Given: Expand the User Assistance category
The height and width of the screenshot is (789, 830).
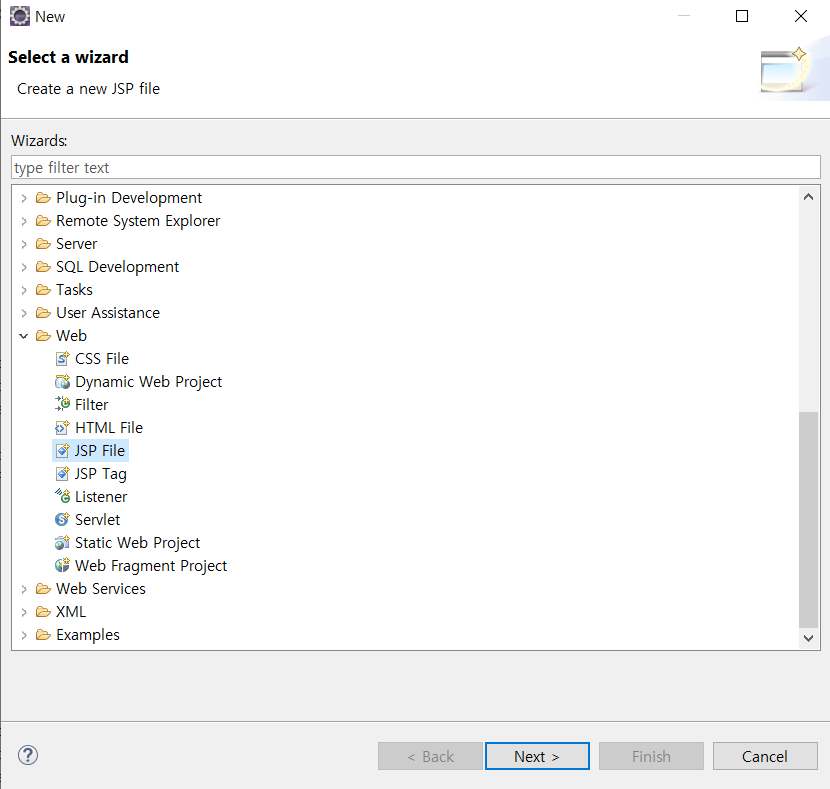Looking at the screenshot, I should (24, 313).
